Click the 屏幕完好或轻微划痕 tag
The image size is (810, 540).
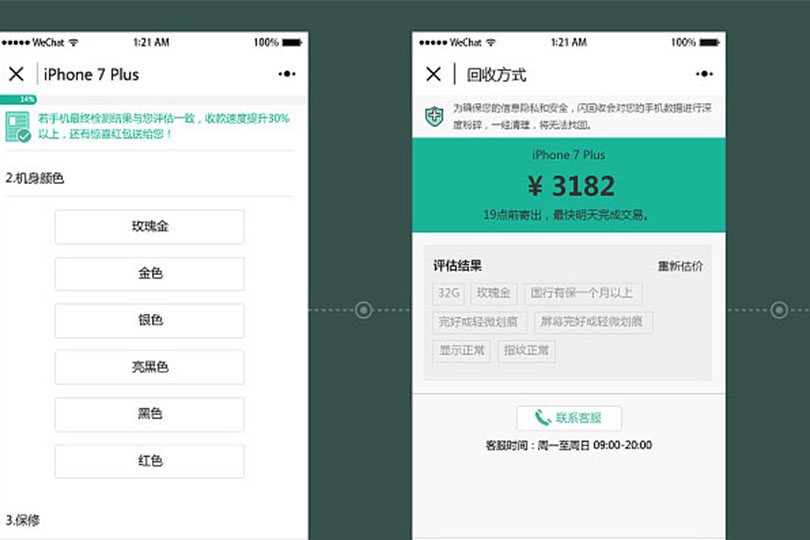593,322
